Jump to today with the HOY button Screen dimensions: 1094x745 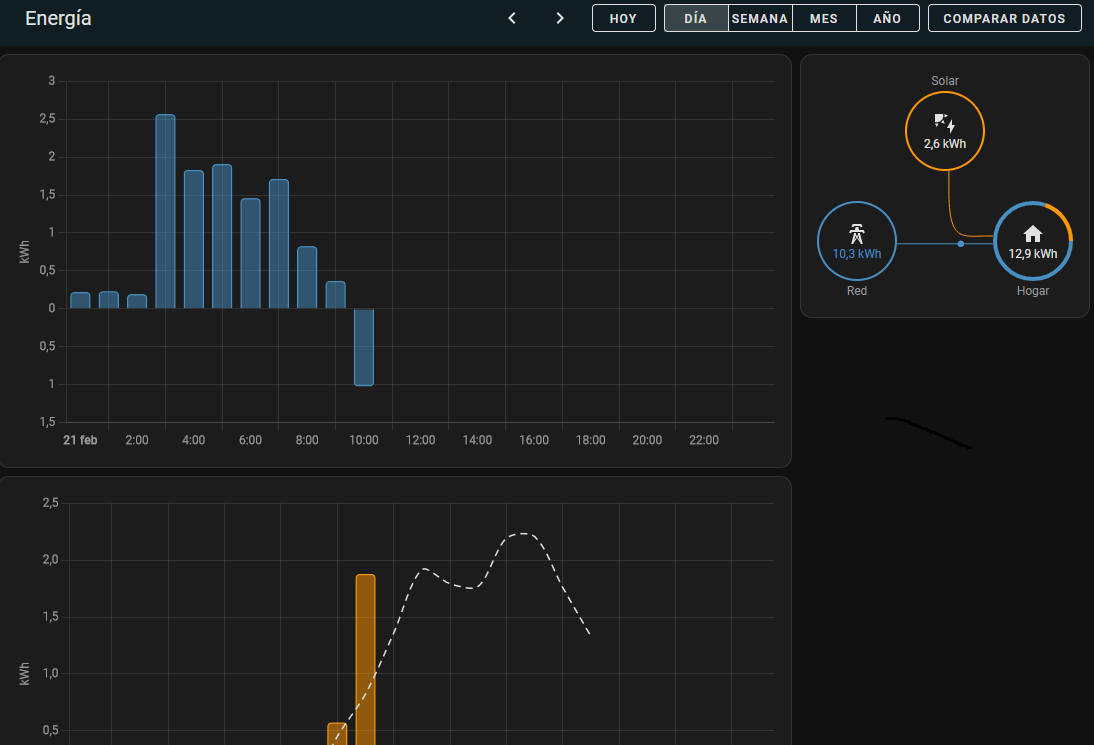(623, 18)
